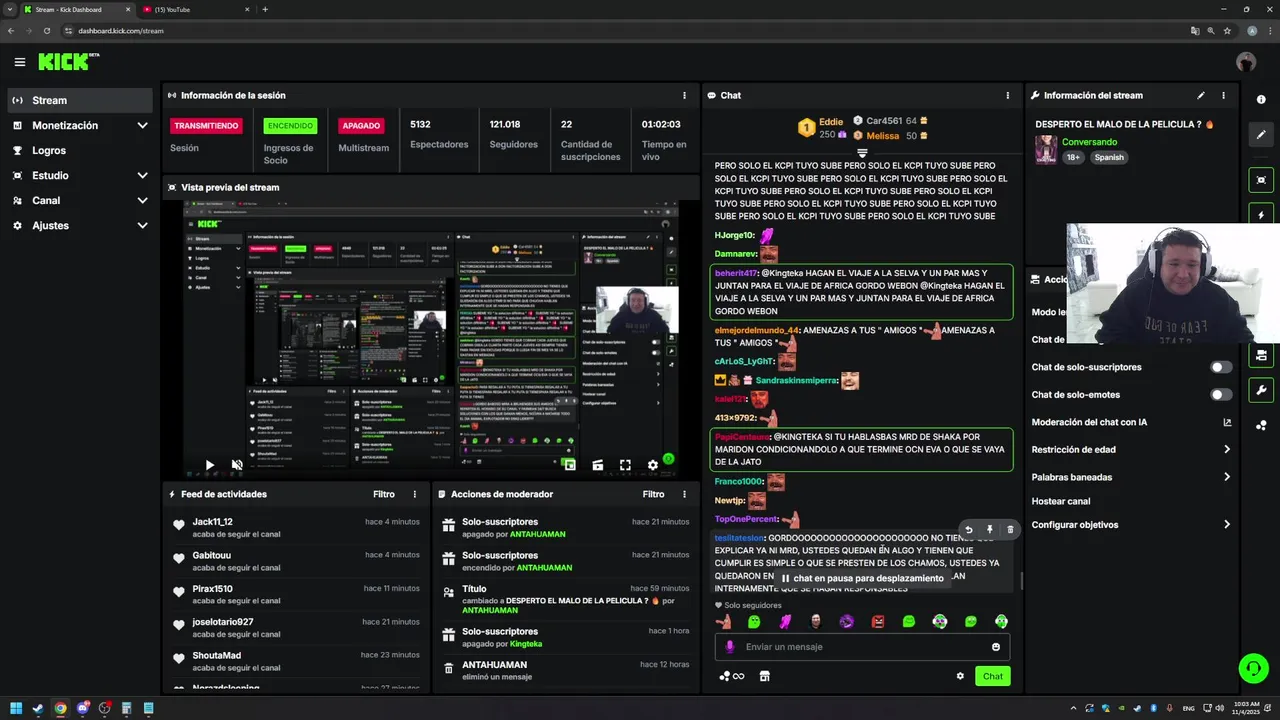The height and width of the screenshot is (720, 1280).
Task: Open stream information panel options menu
Action: coord(1223,96)
